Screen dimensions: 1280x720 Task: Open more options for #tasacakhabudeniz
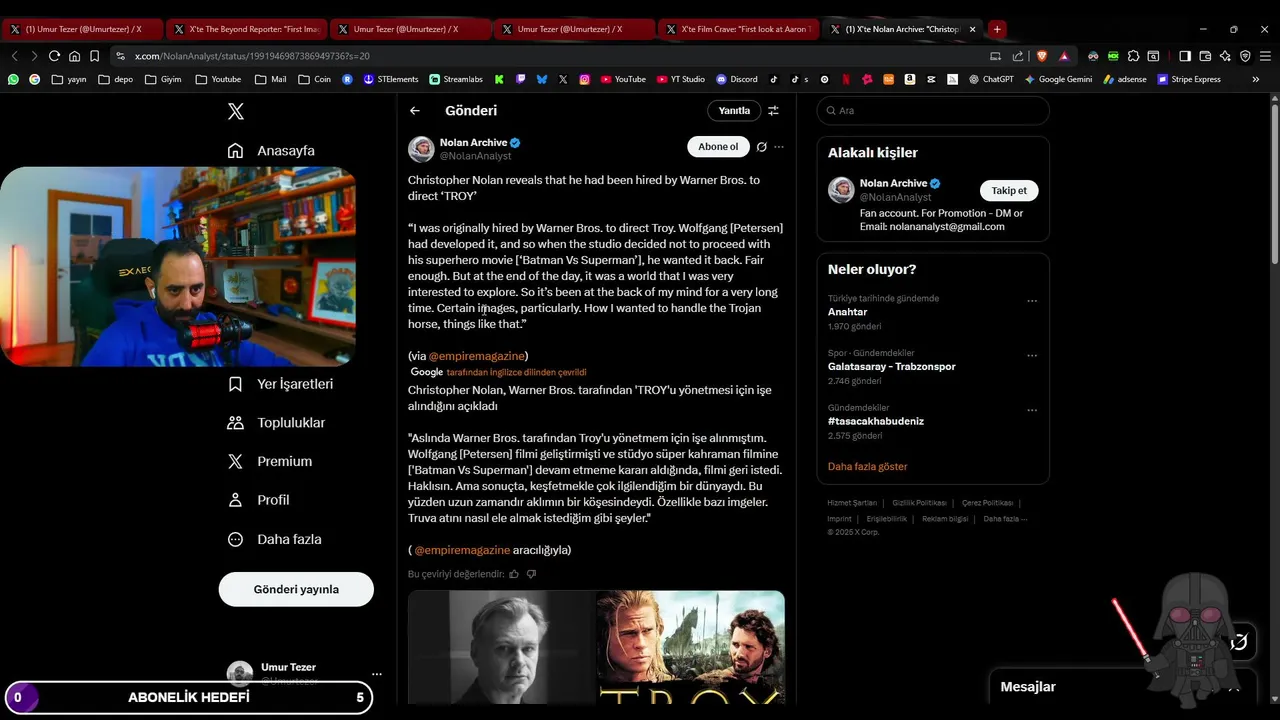pos(1032,410)
